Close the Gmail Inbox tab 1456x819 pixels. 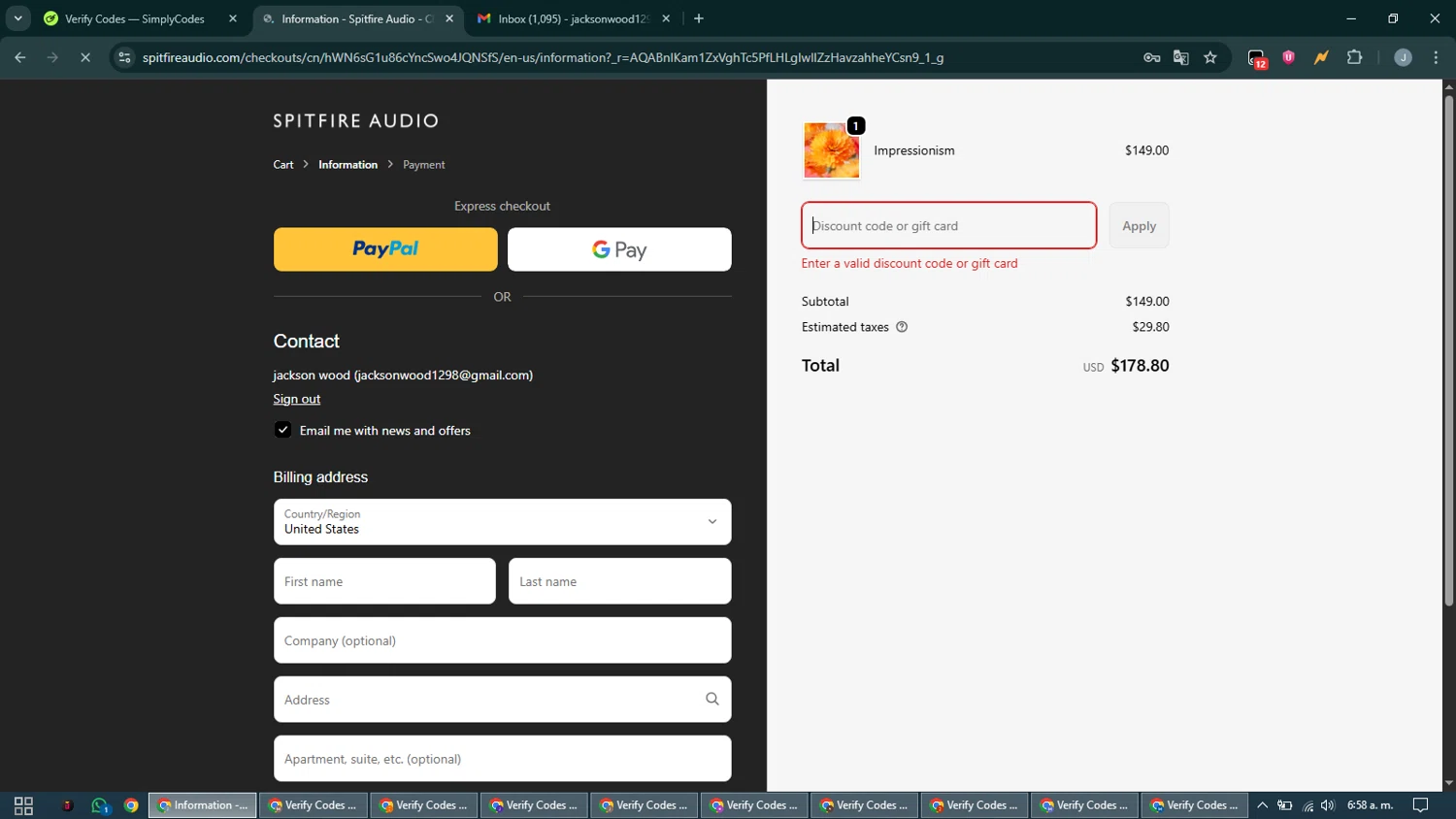coord(666,18)
